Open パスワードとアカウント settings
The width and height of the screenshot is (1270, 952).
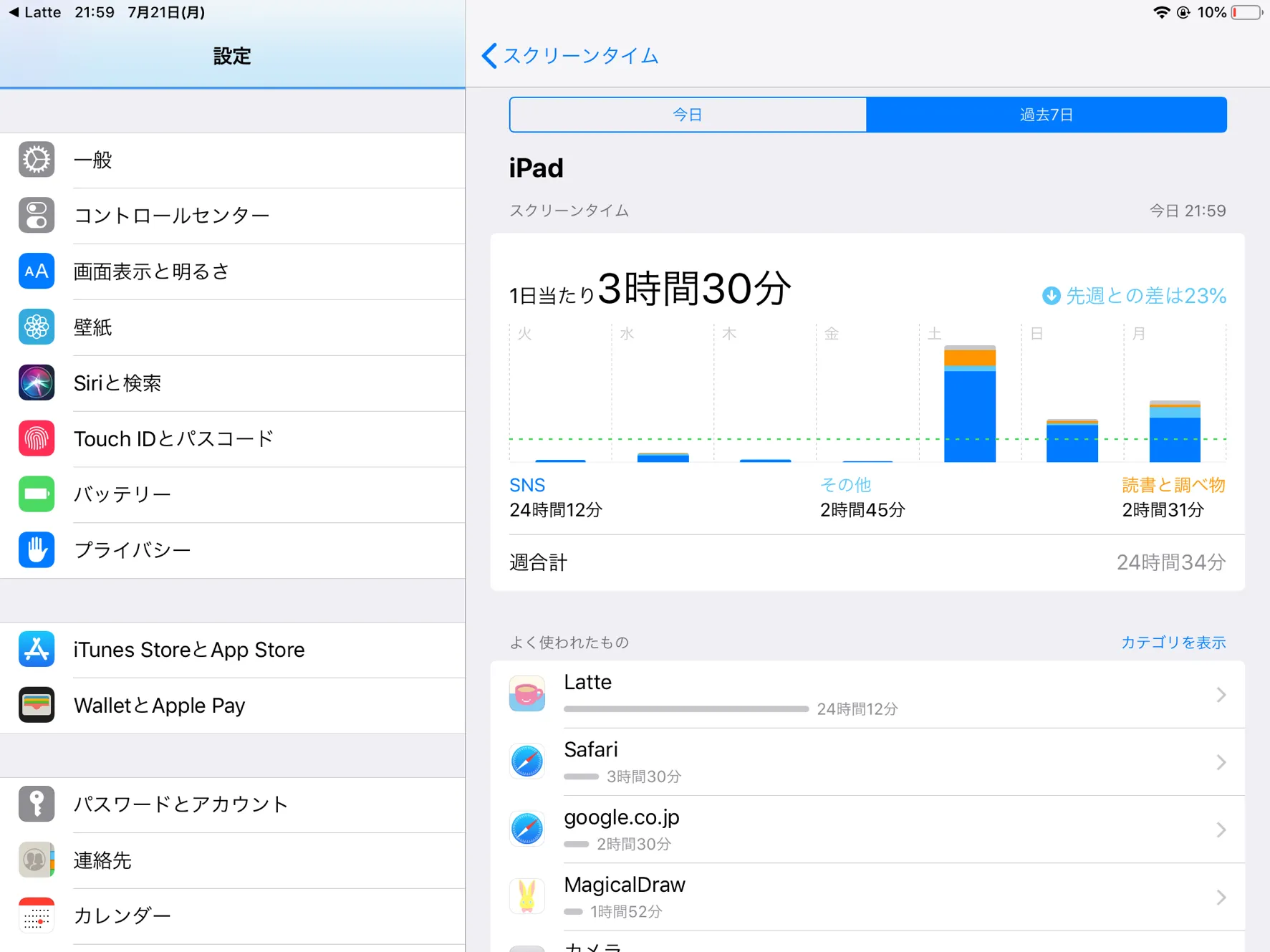[x=232, y=805]
